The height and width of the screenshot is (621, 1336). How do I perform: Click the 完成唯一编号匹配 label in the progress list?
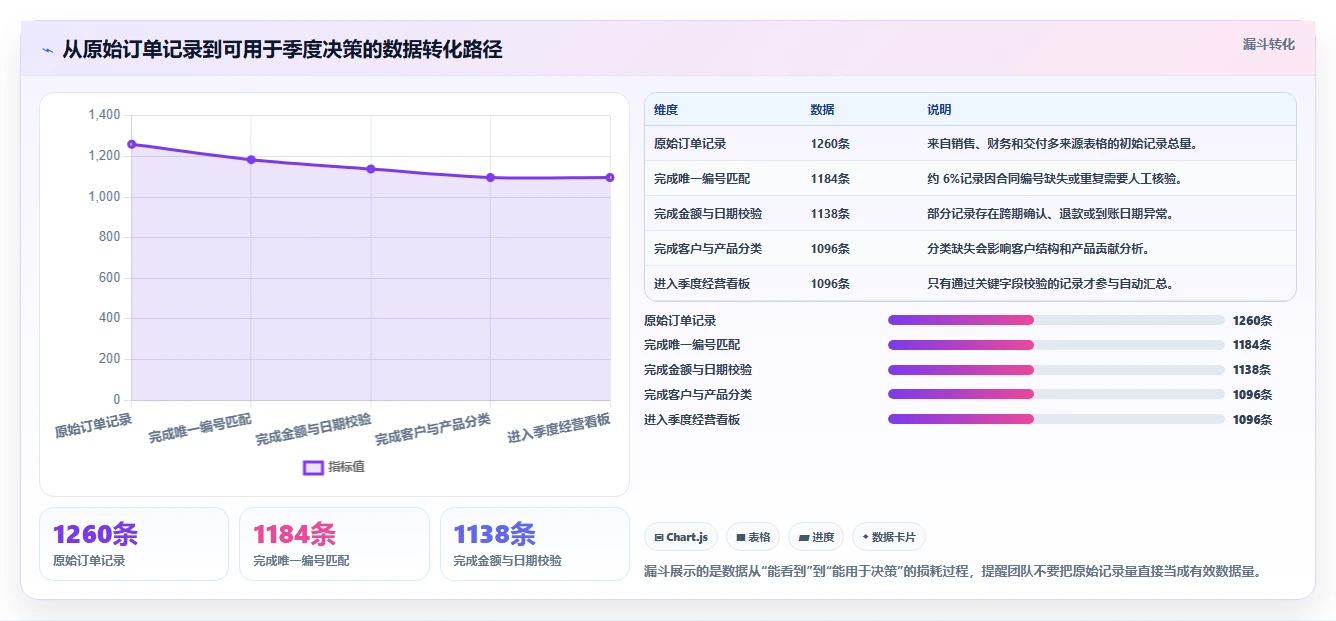point(692,345)
